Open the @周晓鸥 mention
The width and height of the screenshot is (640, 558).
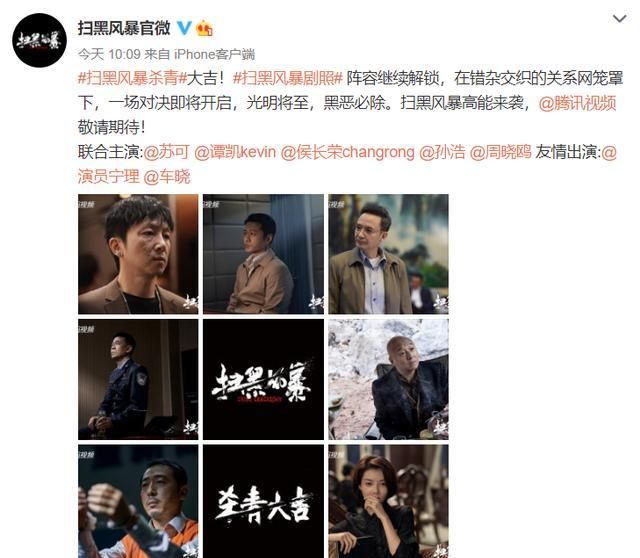(x=500, y=152)
